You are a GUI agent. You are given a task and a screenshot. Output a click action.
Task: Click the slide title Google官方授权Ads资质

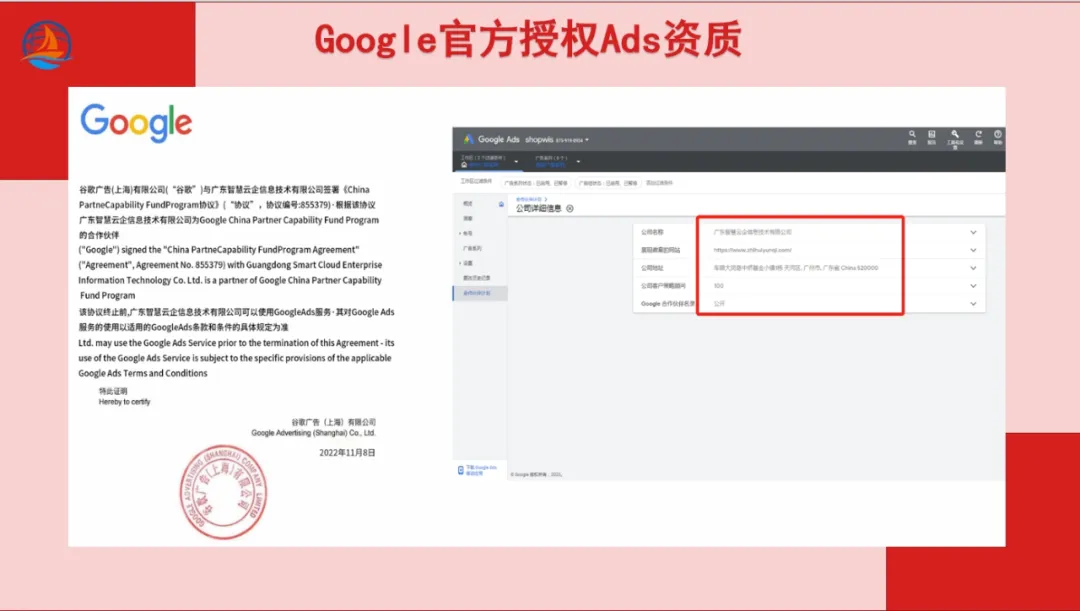528,39
